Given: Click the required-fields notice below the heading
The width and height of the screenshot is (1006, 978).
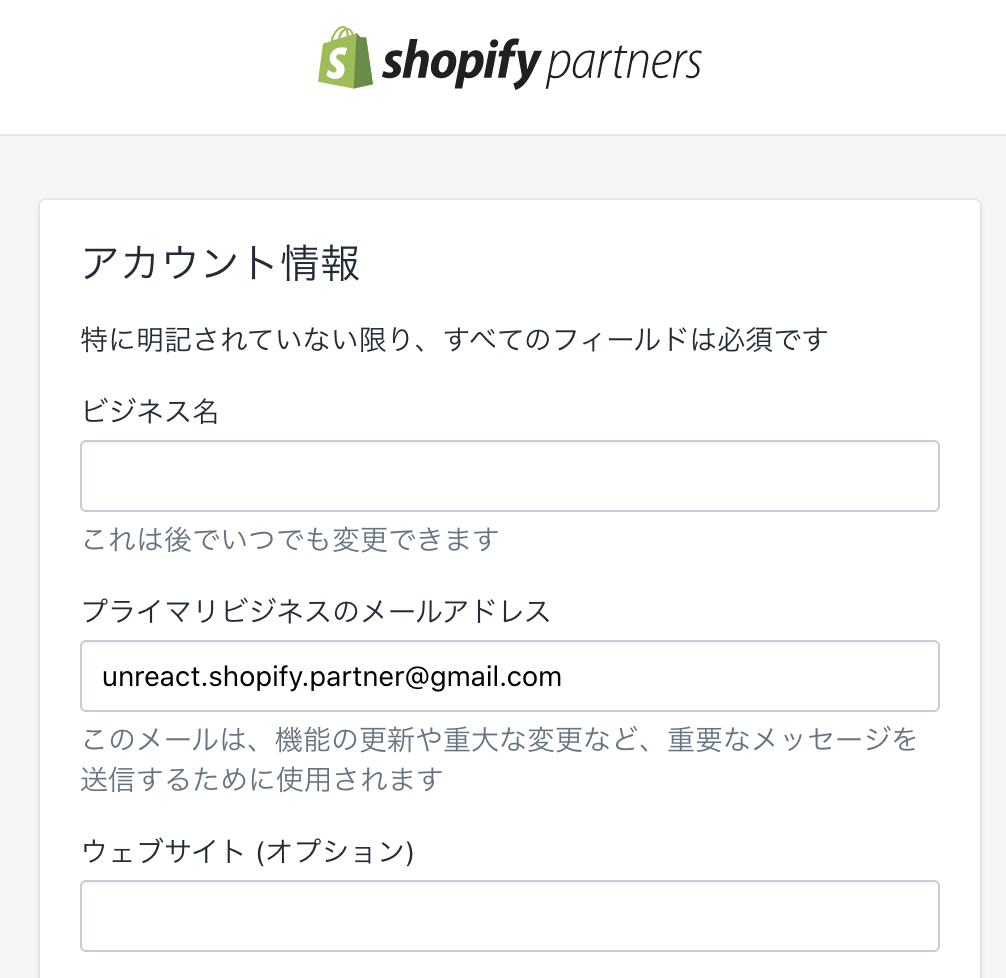Looking at the screenshot, I should tap(455, 340).
